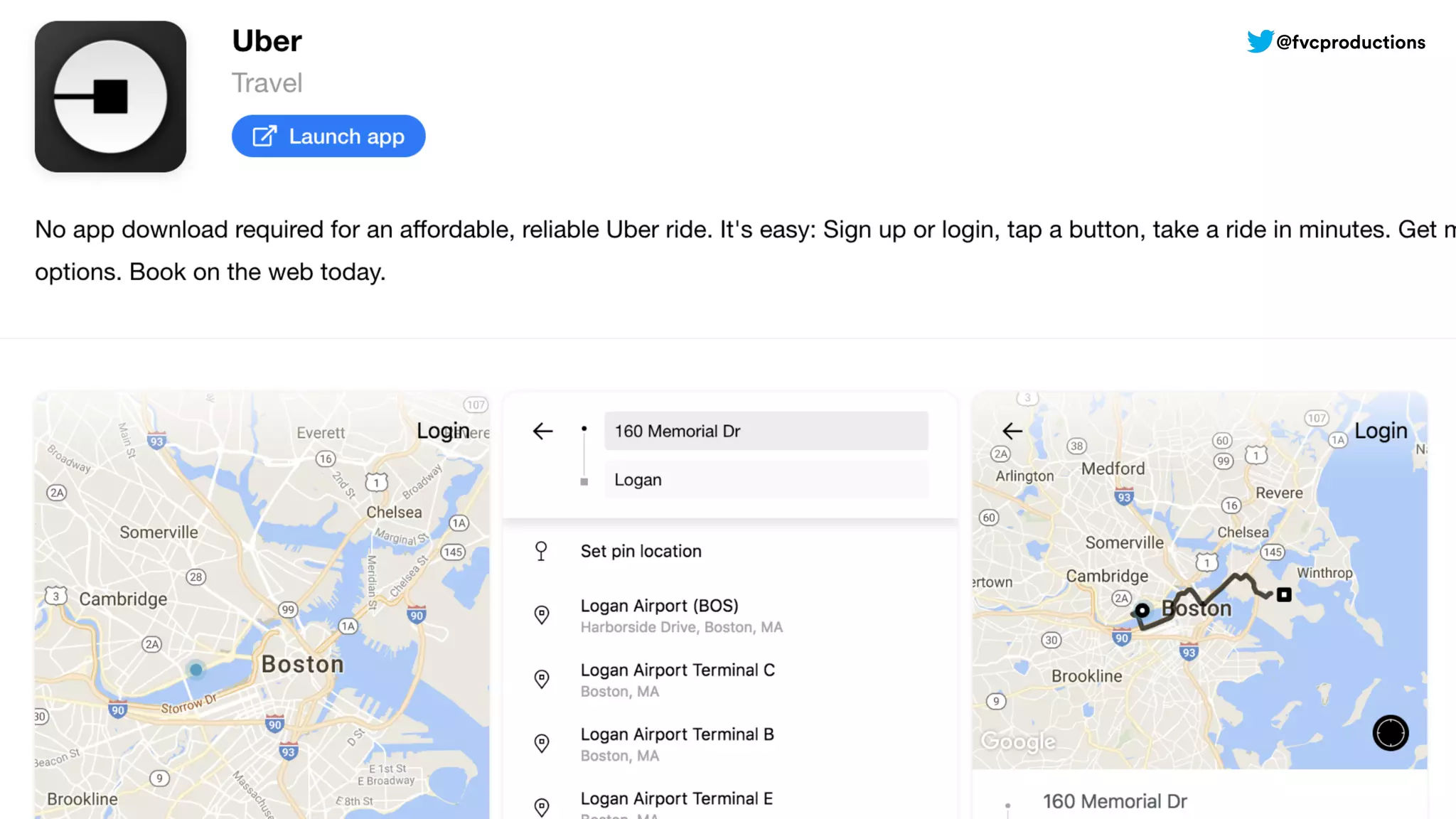Click location marker icon for Terminal E
The image size is (1456, 819).
pyautogui.click(x=542, y=807)
